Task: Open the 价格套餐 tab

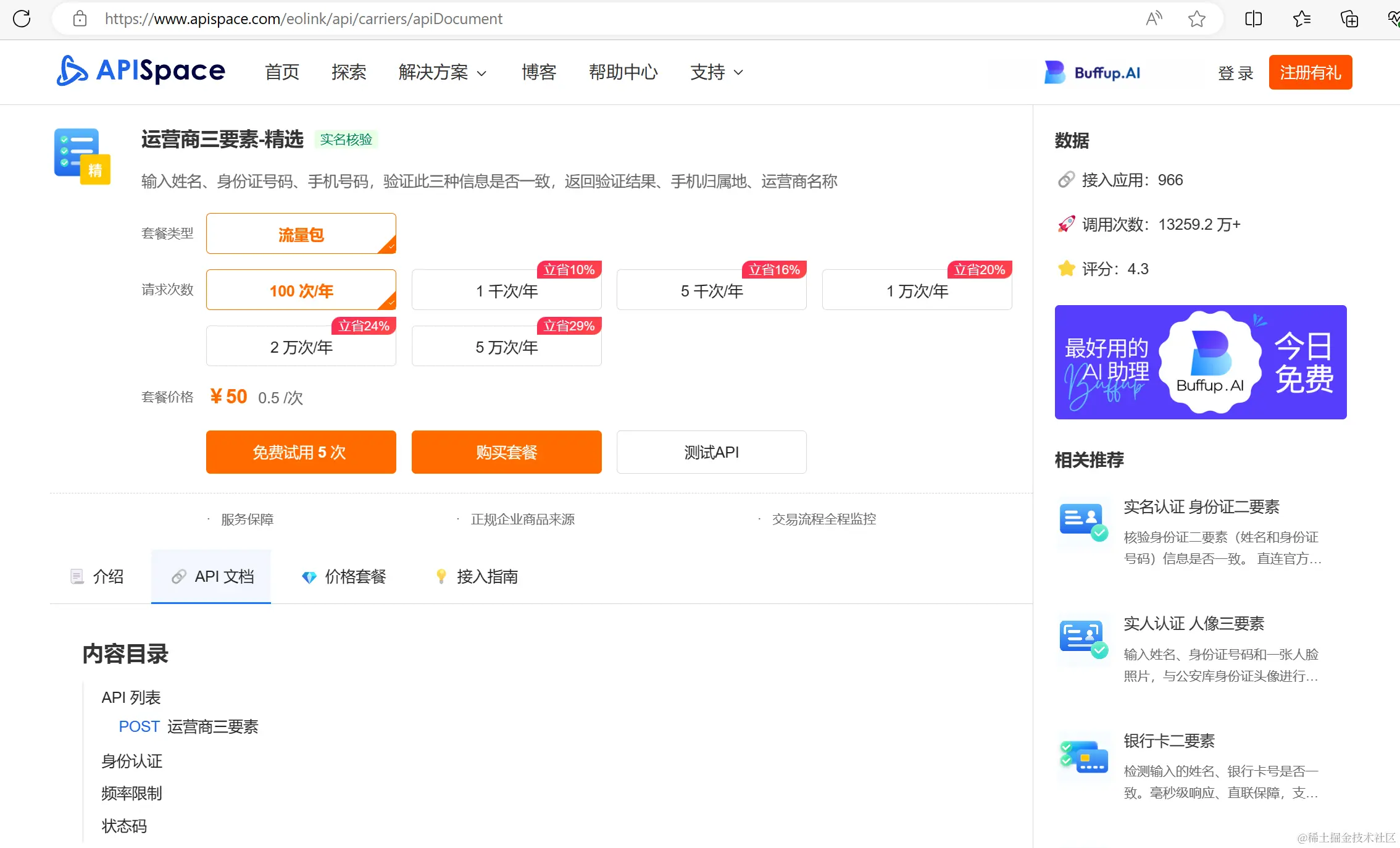Action: pos(344,576)
